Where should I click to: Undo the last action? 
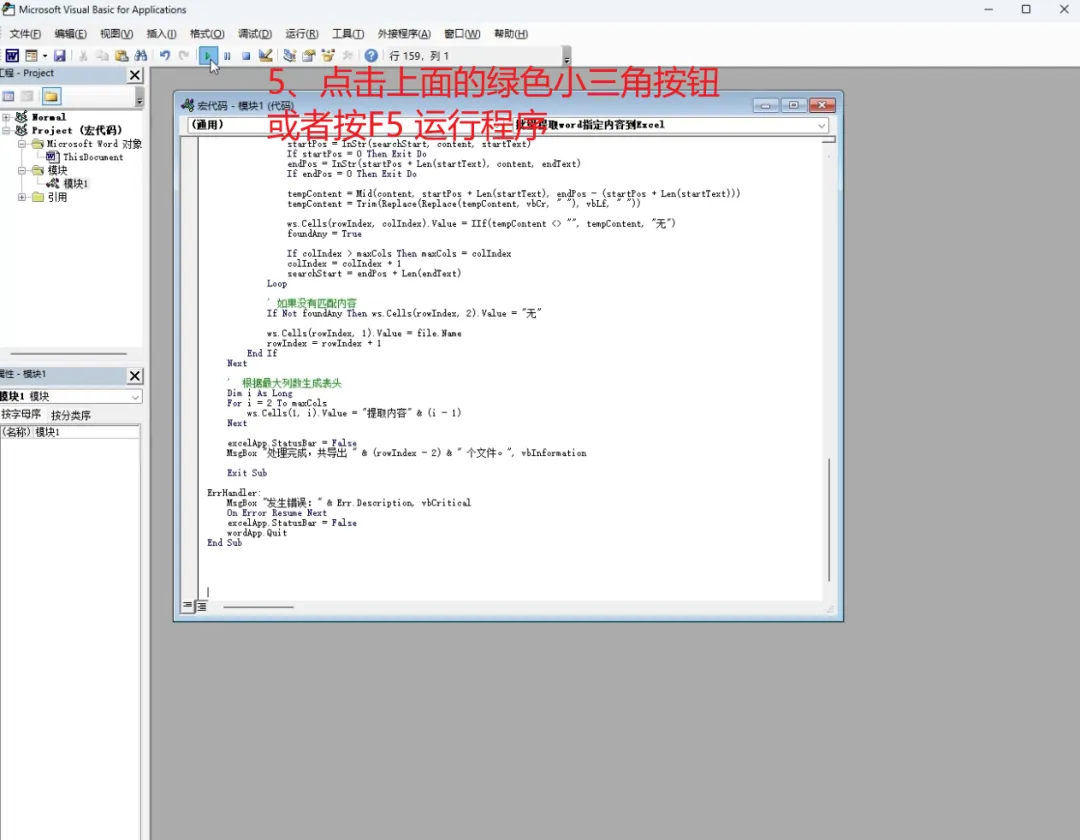(165, 56)
